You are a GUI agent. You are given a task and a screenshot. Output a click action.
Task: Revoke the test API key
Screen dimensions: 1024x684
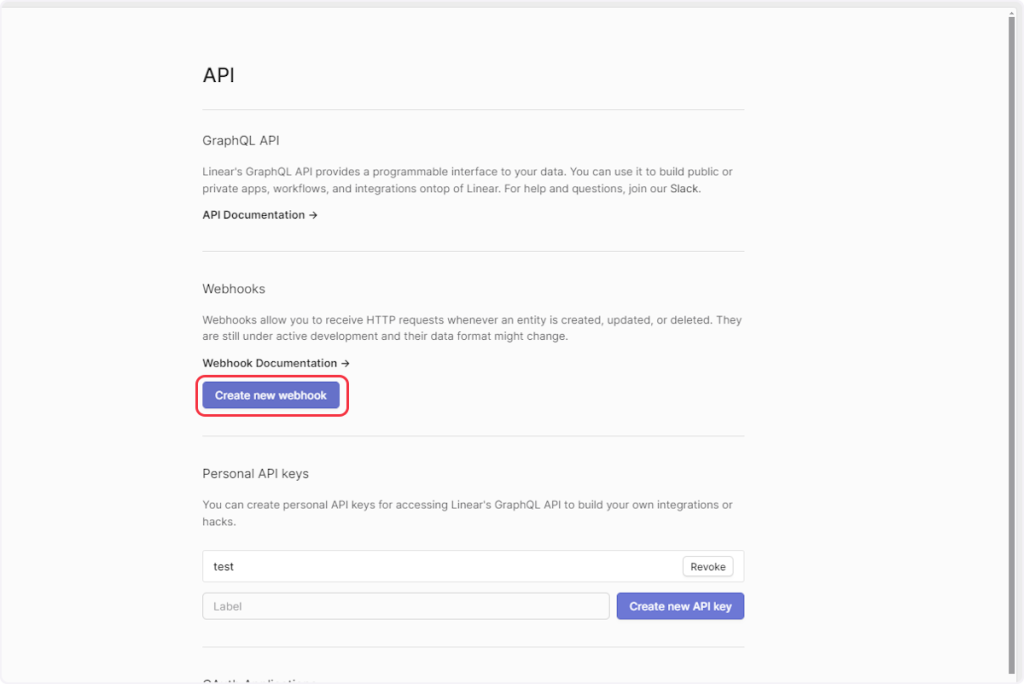coord(708,566)
